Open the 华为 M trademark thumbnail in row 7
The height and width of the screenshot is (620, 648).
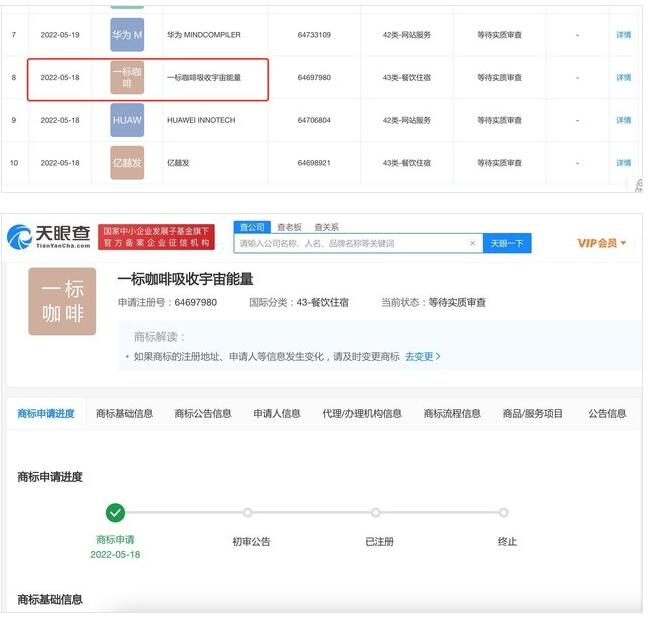point(127,35)
